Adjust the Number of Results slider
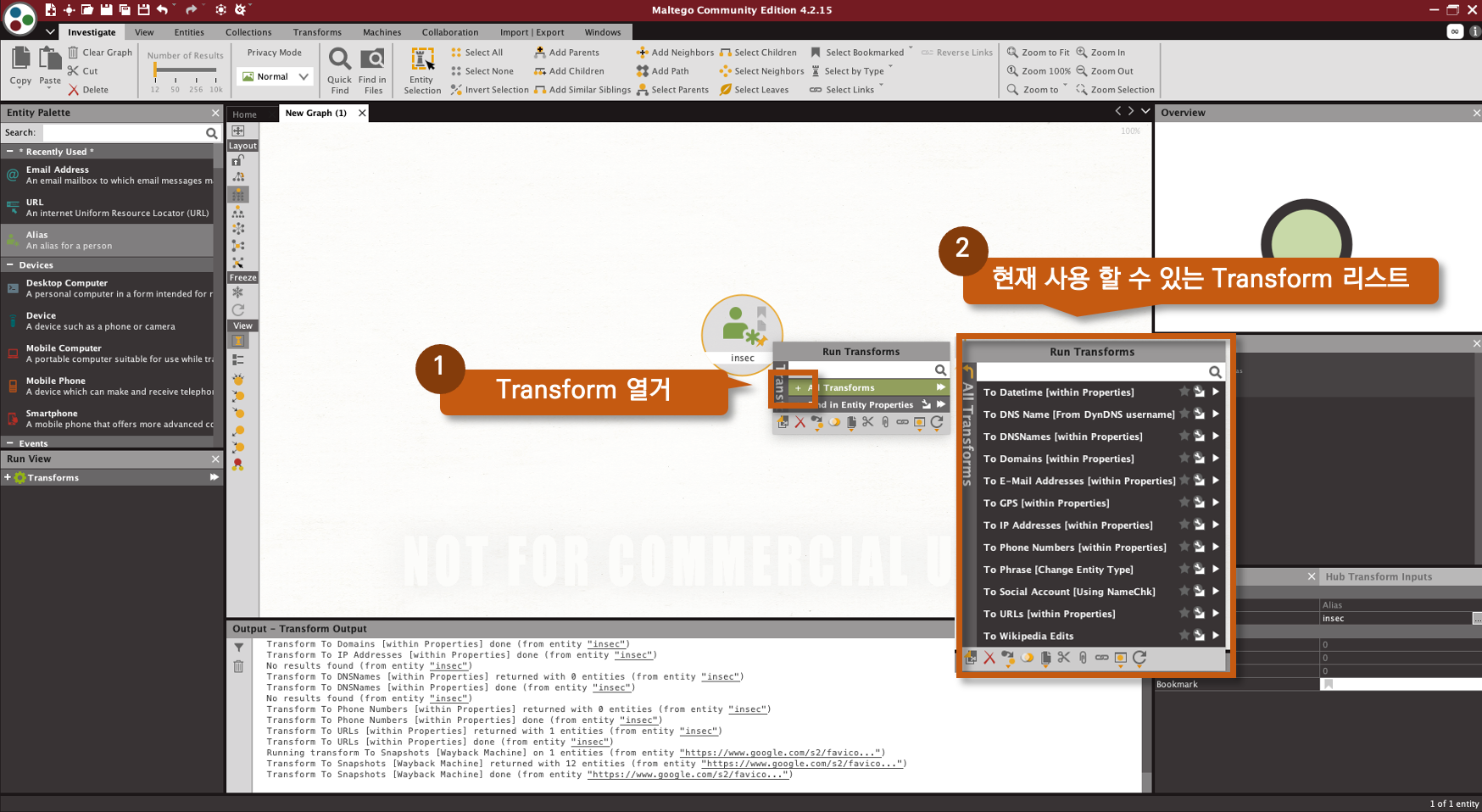The width and height of the screenshot is (1482, 812). [x=185, y=70]
